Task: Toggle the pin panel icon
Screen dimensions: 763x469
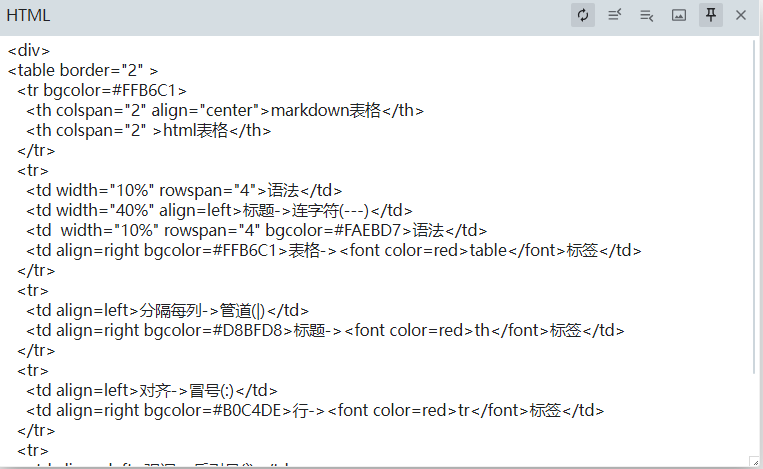Action: 711,15
